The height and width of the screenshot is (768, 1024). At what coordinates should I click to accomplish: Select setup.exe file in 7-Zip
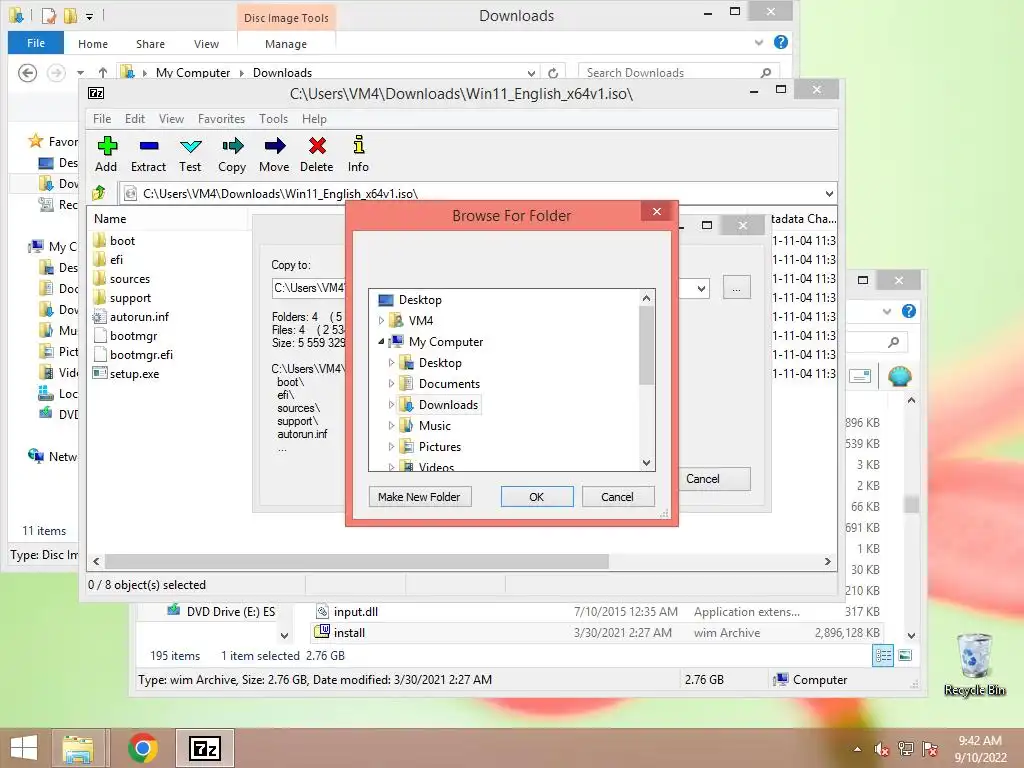coord(134,374)
